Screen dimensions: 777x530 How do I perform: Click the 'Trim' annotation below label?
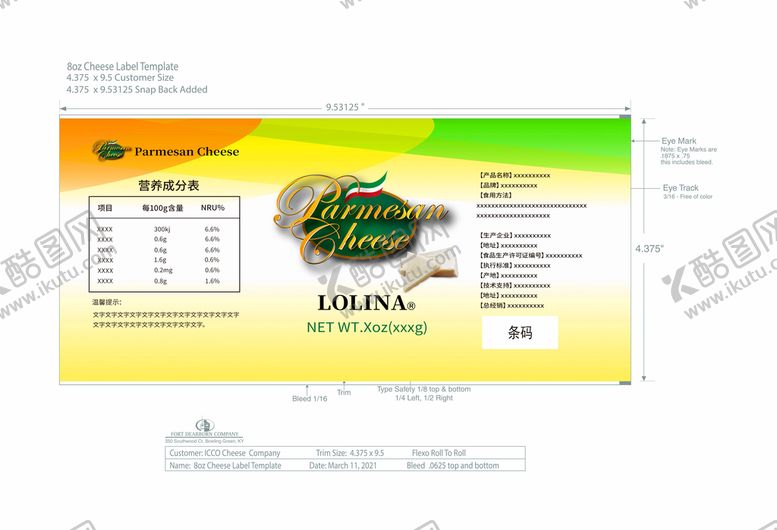(x=344, y=392)
